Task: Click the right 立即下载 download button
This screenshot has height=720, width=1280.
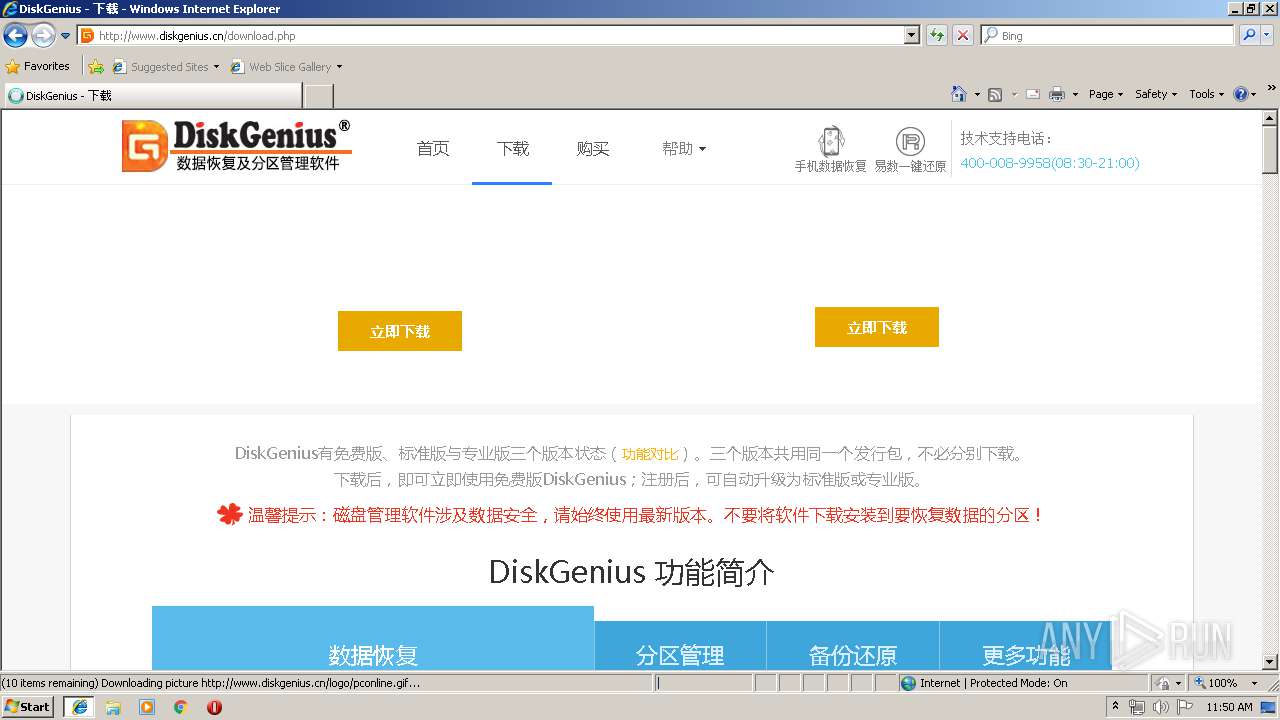Action: pyautogui.click(x=877, y=327)
